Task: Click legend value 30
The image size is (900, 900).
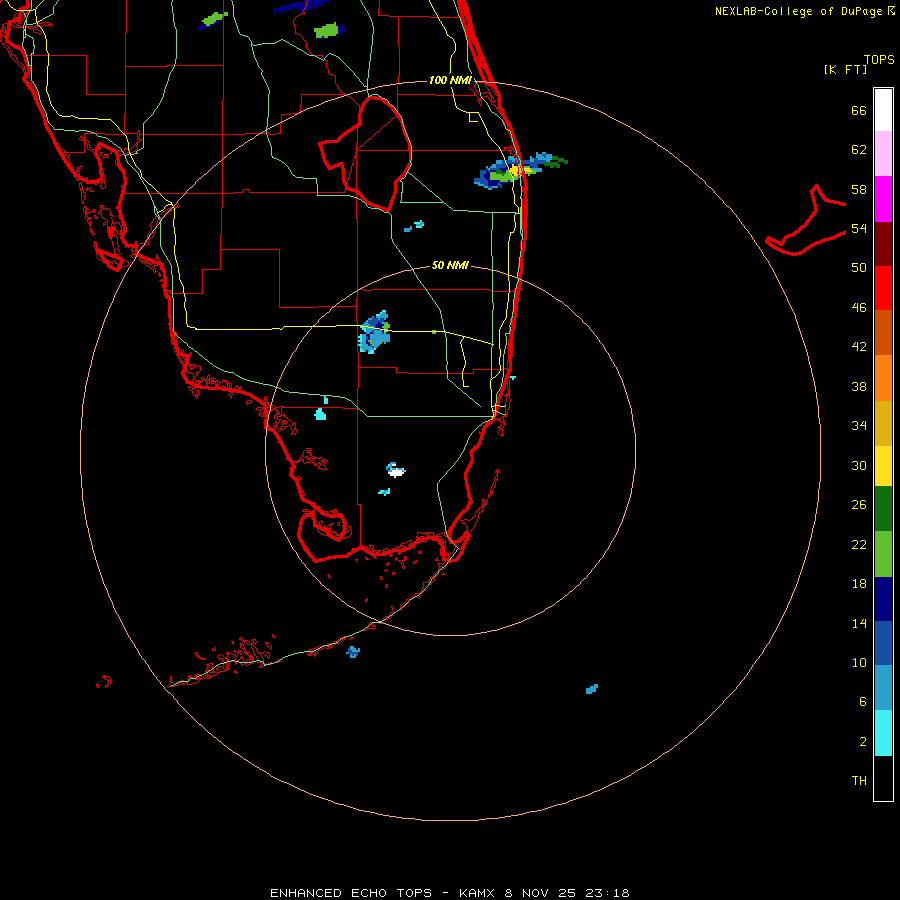Action: (859, 465)
